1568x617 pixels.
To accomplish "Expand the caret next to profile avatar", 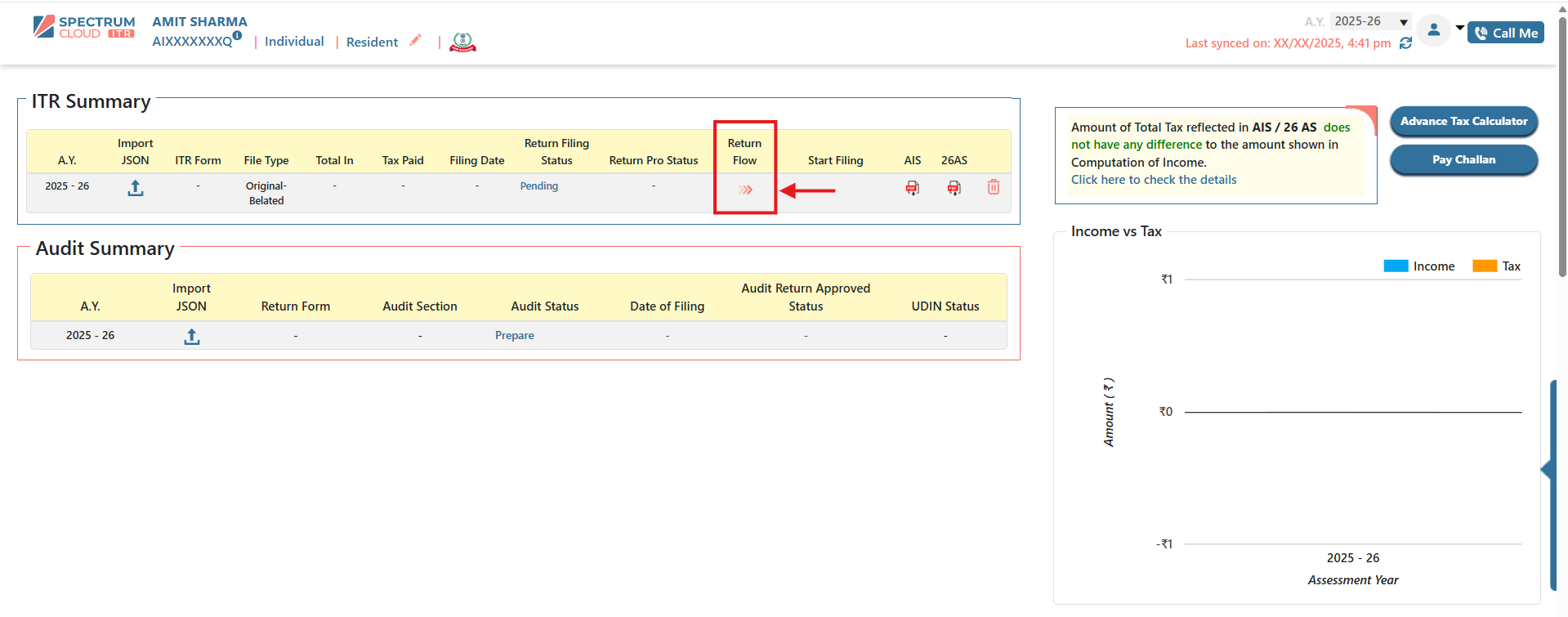I will coord(1459,28).
